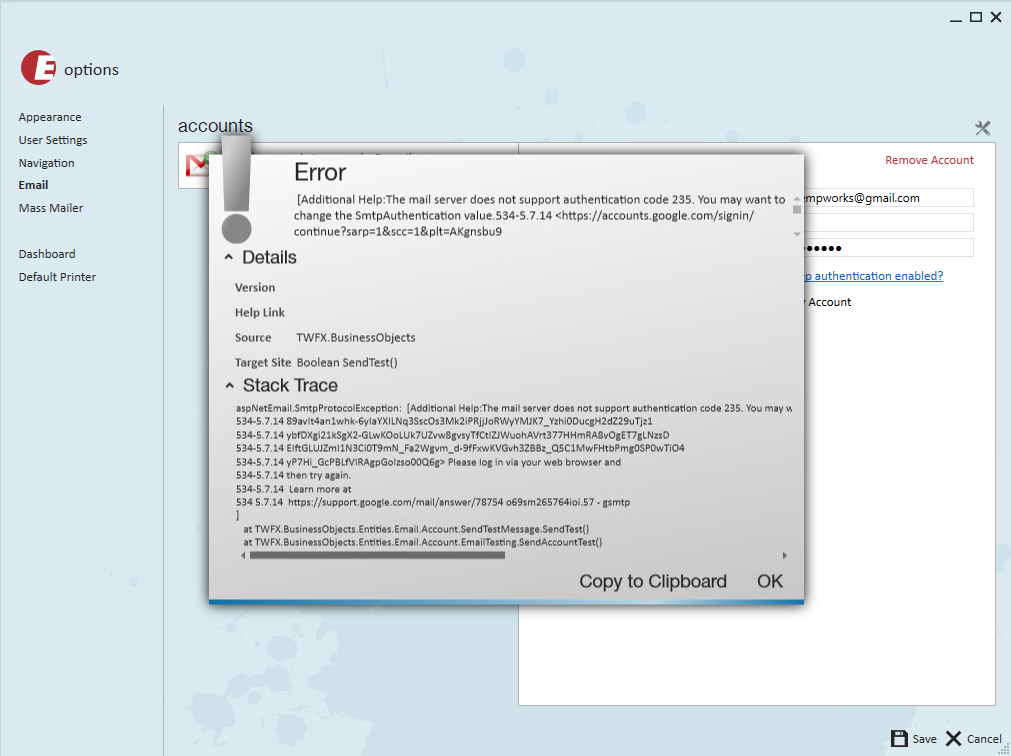Open the Mass Mailer options
Image resolution: width=1011 pixels, height=756 pixels.
click(51, 208)
